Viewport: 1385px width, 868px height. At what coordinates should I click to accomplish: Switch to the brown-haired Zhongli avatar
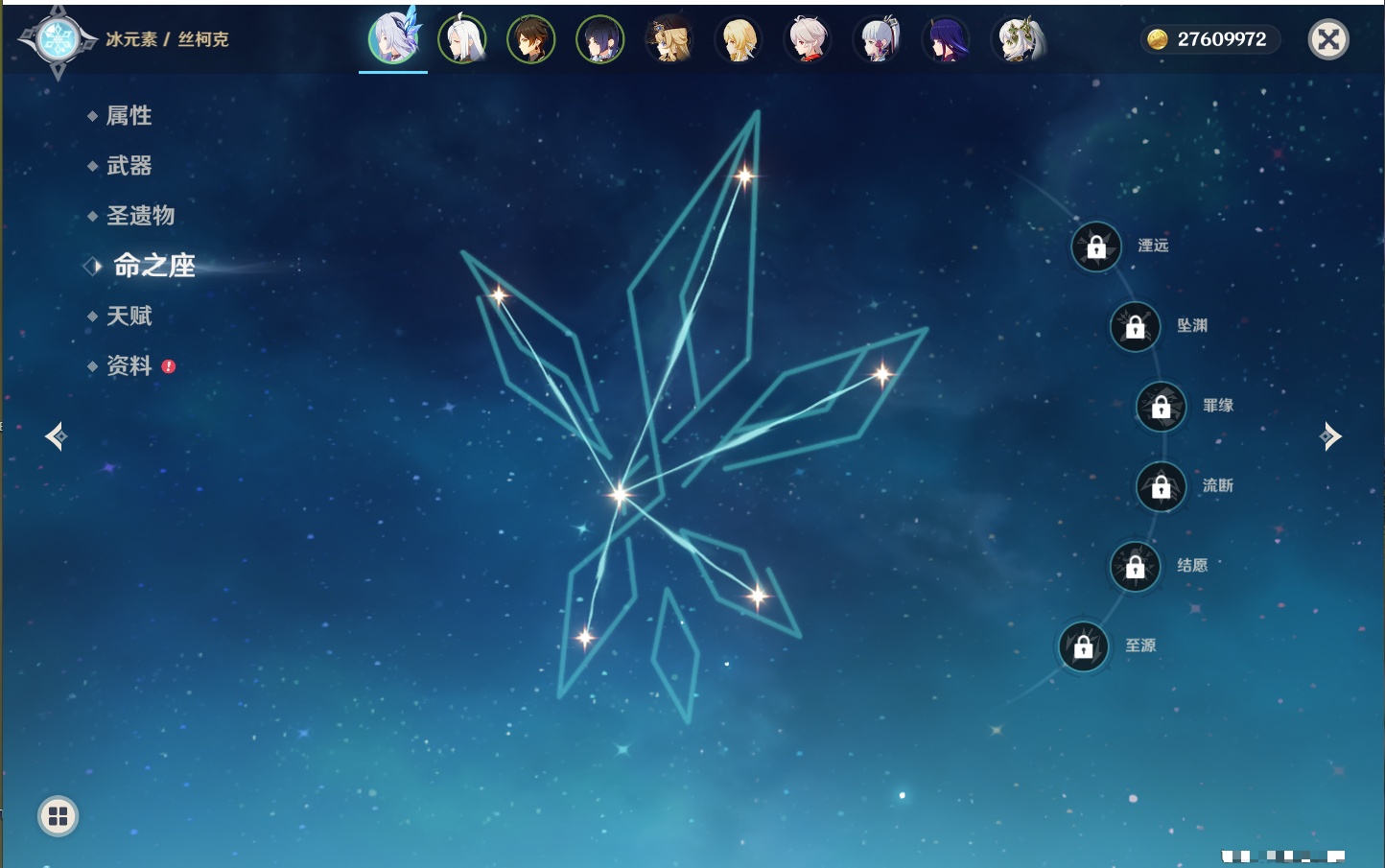[531, 39]
